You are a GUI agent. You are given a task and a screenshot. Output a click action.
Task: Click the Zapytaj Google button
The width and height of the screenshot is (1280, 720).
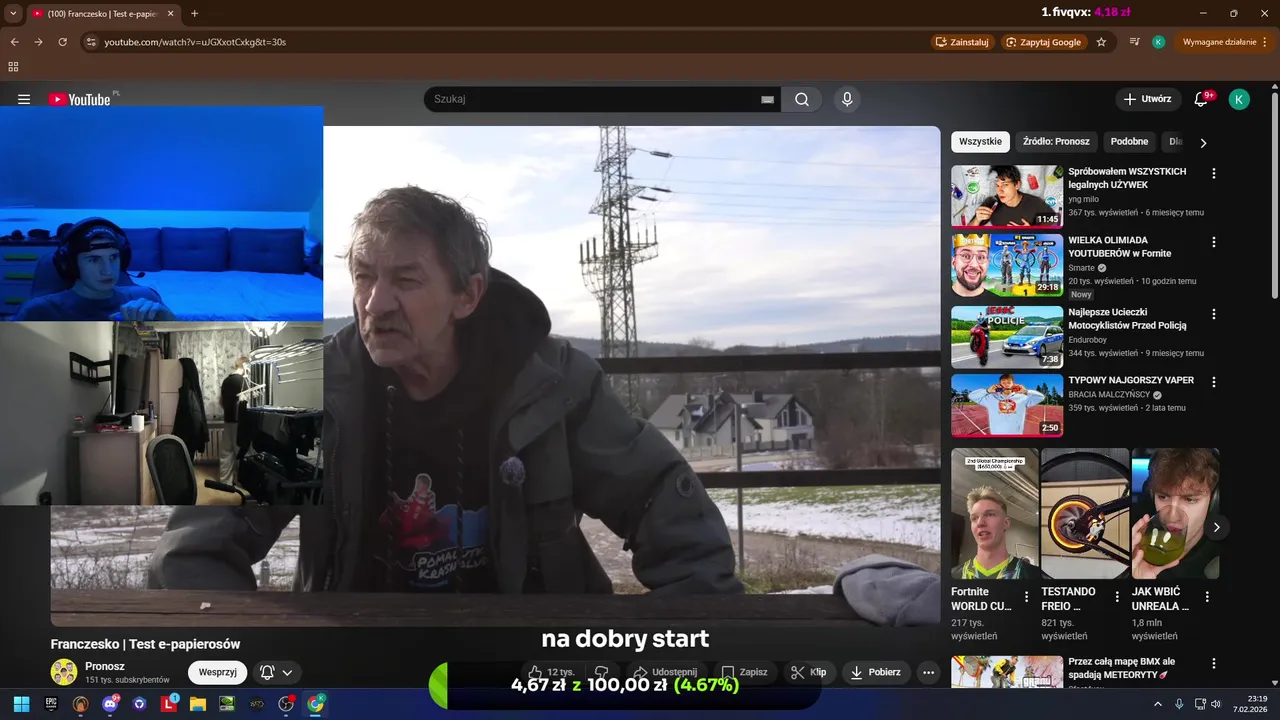tap(1043, 42)
